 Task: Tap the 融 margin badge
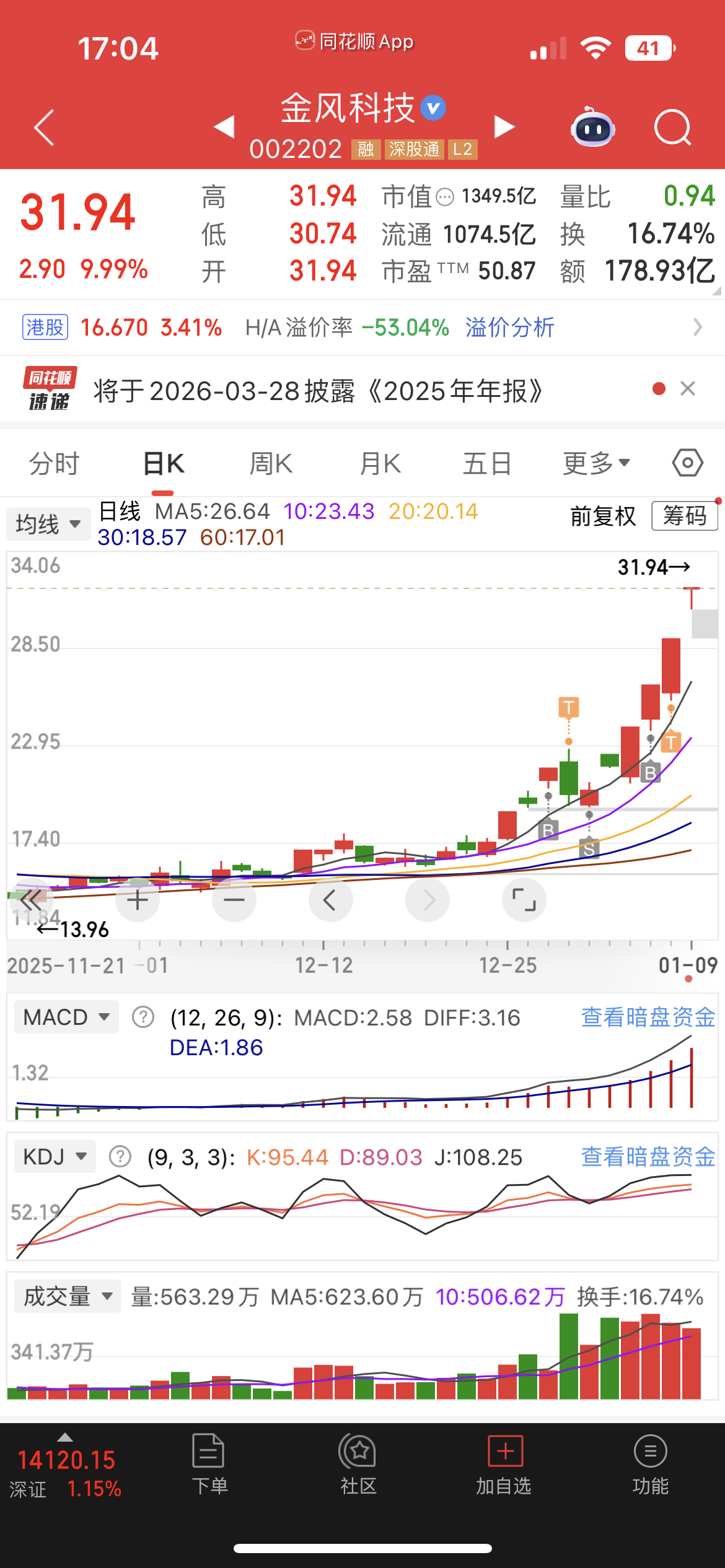click(366, 149)
